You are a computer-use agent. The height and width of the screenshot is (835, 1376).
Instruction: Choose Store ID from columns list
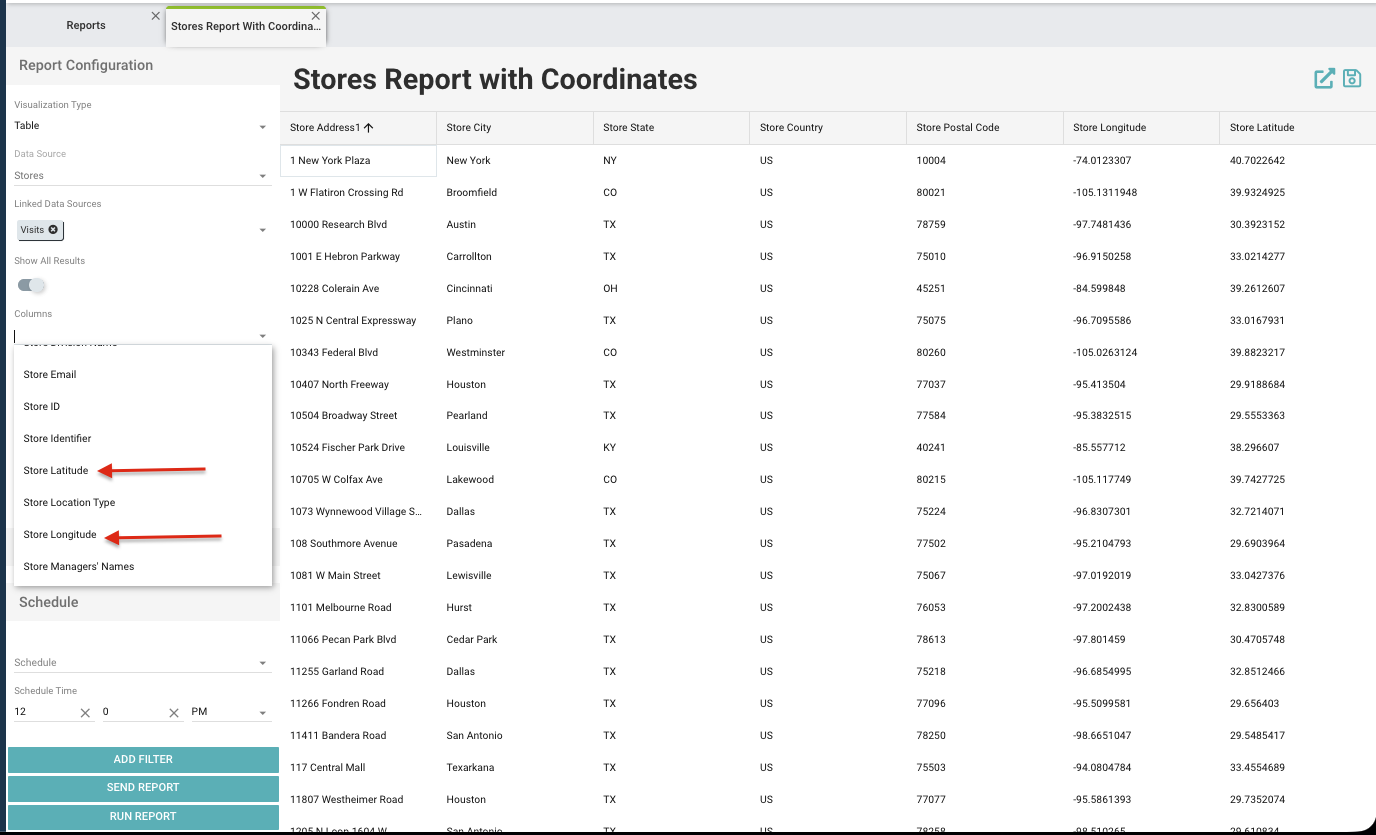143,407
